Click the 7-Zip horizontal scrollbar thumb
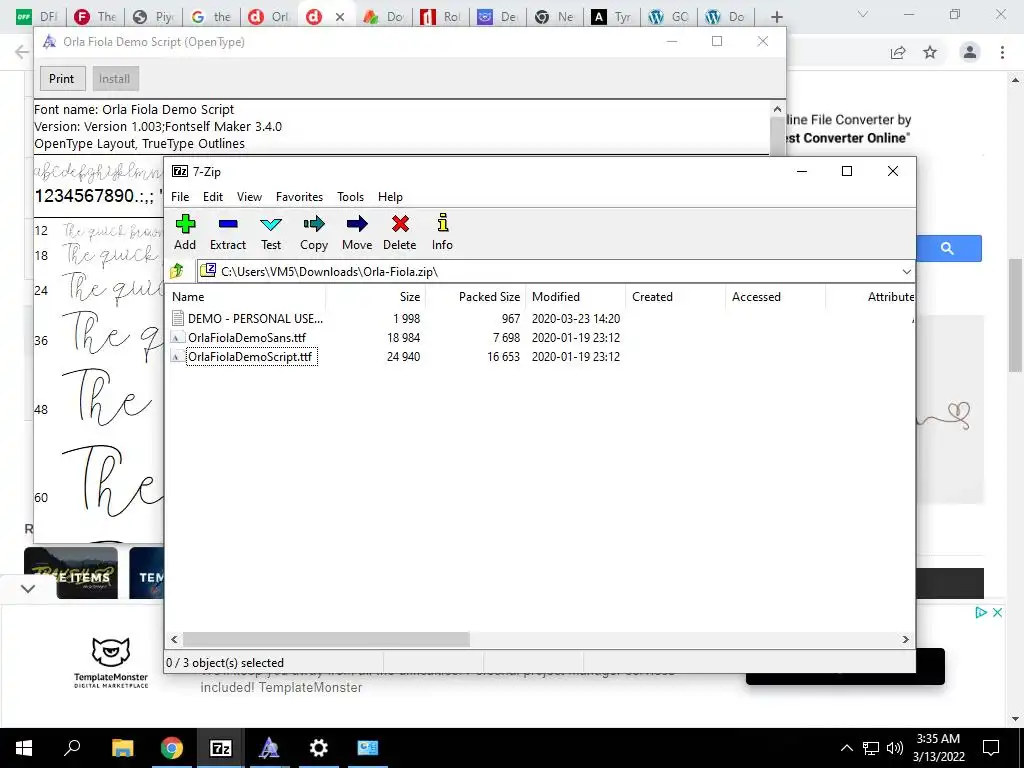The image size is (1024, 768). [326, 639]
